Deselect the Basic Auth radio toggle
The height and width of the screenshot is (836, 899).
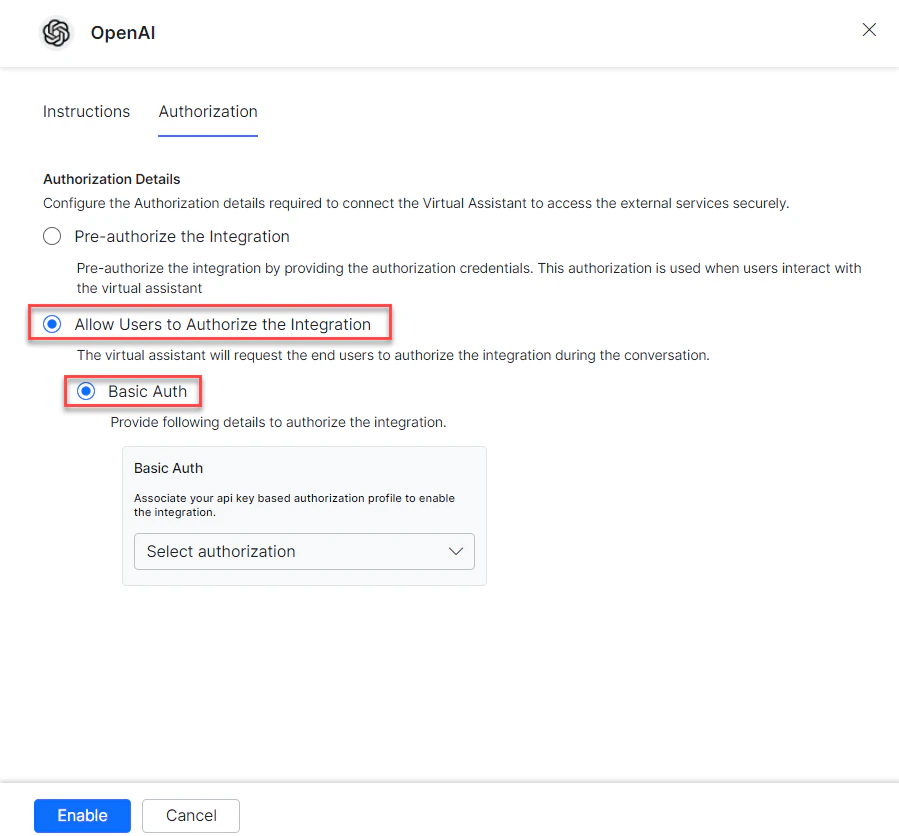[x=85, y=391]
